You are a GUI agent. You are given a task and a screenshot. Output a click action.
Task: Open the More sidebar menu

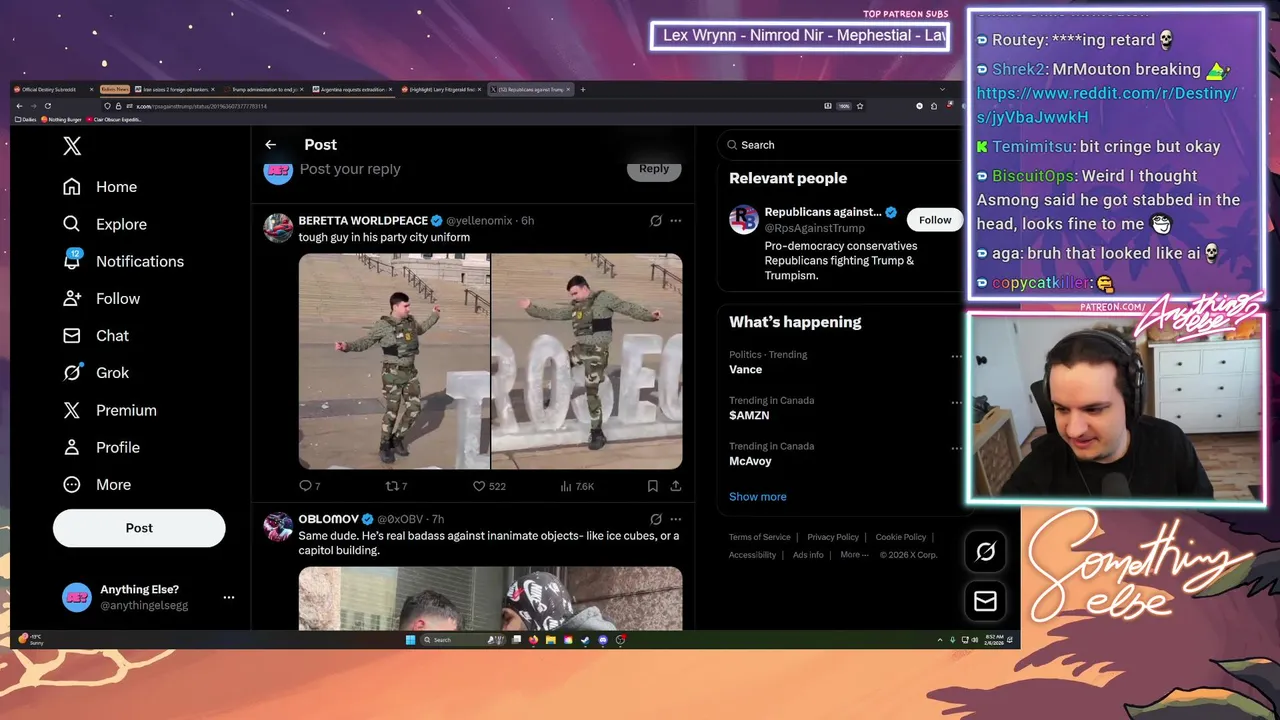(x=97, y=485)
